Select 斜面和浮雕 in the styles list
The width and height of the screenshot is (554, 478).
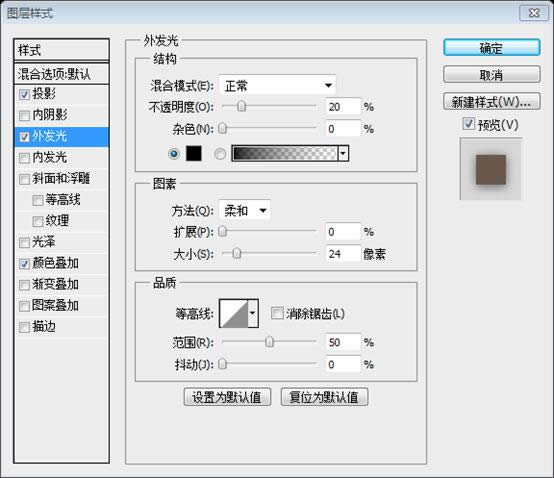tap(61, 178)
